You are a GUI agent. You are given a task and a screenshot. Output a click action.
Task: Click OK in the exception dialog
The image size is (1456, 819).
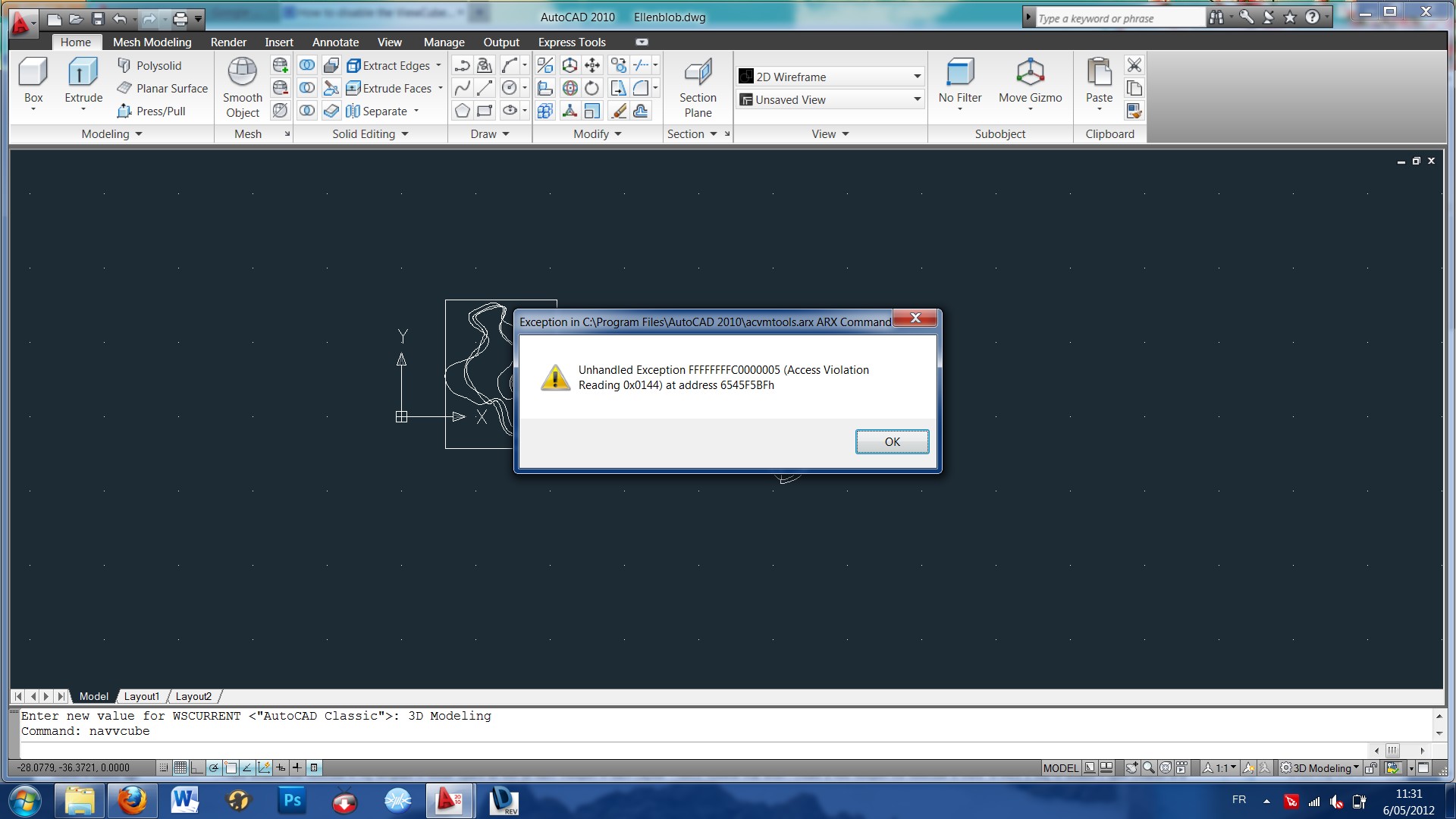tap(892, 441)
